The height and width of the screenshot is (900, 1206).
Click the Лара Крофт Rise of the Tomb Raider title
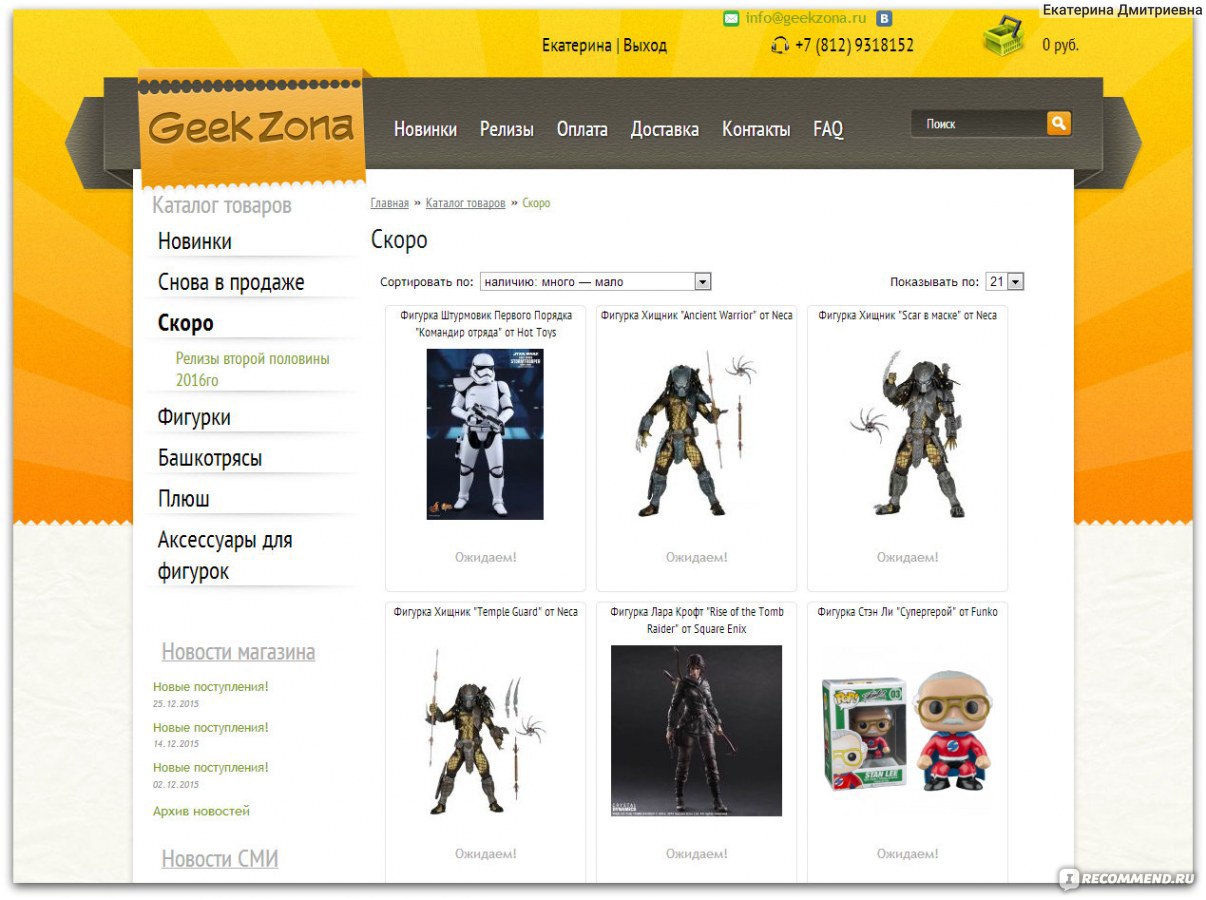(696, 620)
